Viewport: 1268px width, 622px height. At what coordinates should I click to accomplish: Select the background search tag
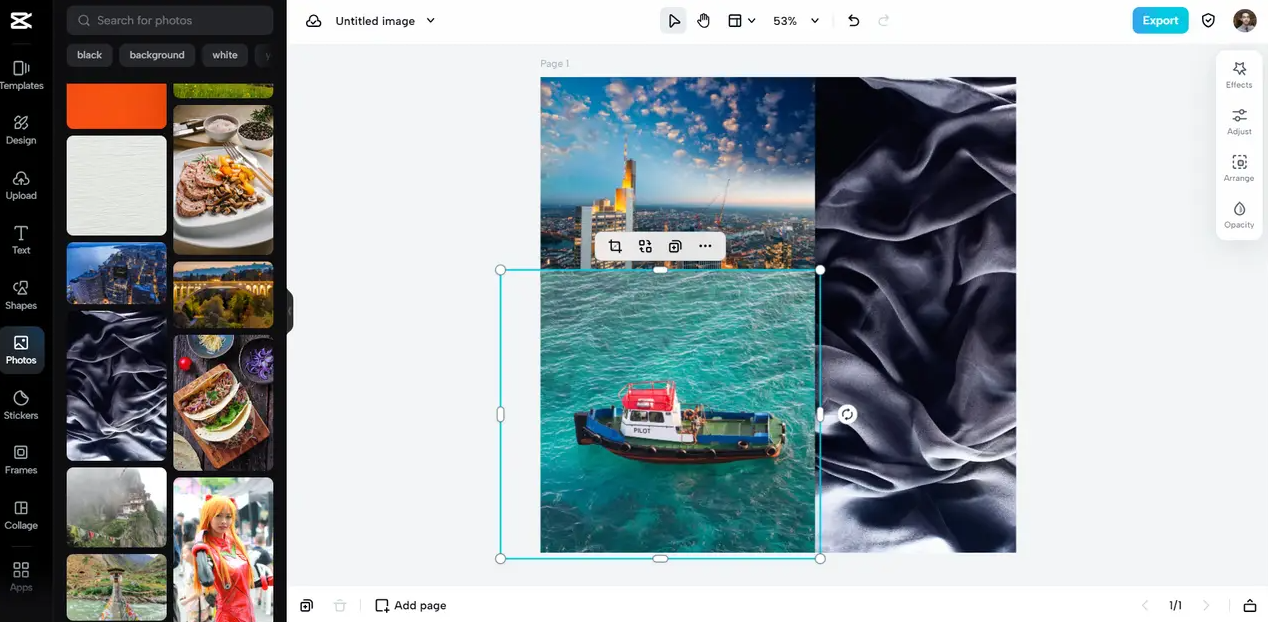coord(157,55)
